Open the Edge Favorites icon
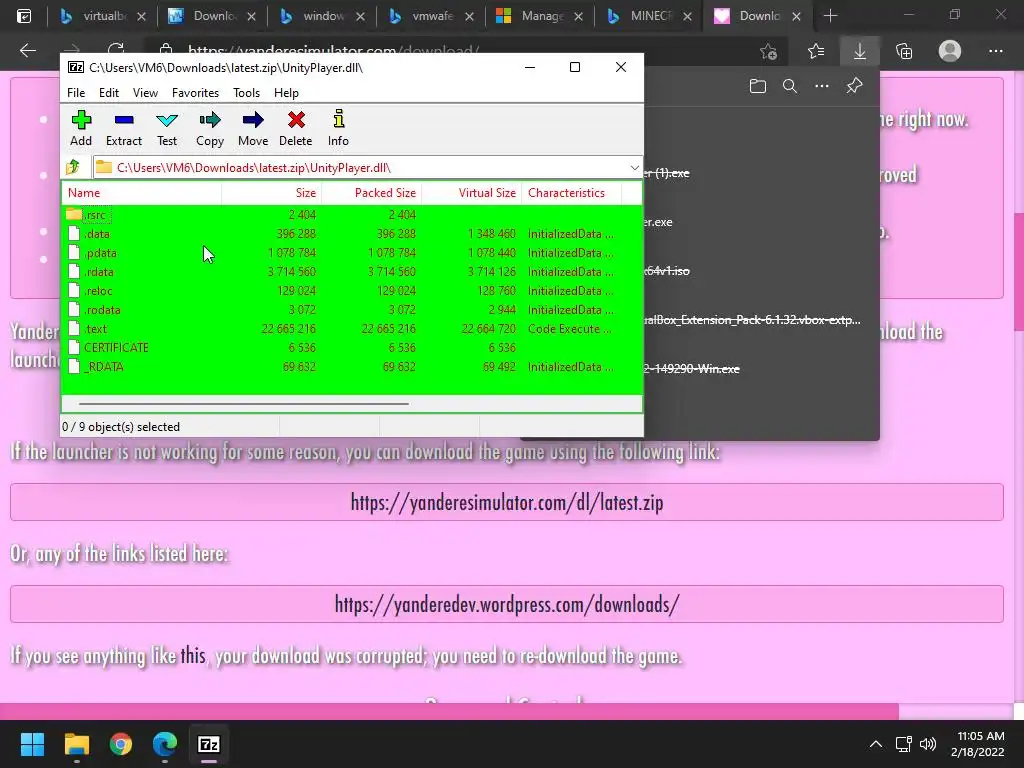 pyautogui.click(x=816, y=51)
